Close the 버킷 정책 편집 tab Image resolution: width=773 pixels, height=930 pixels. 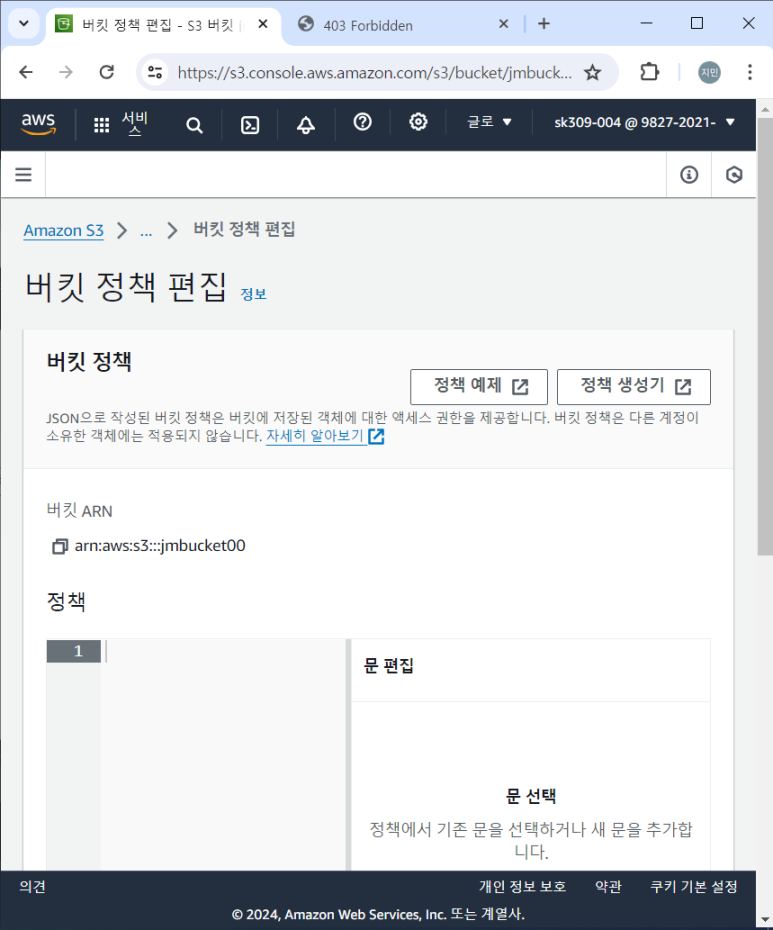pyautogui.click(x=263, y=24)
